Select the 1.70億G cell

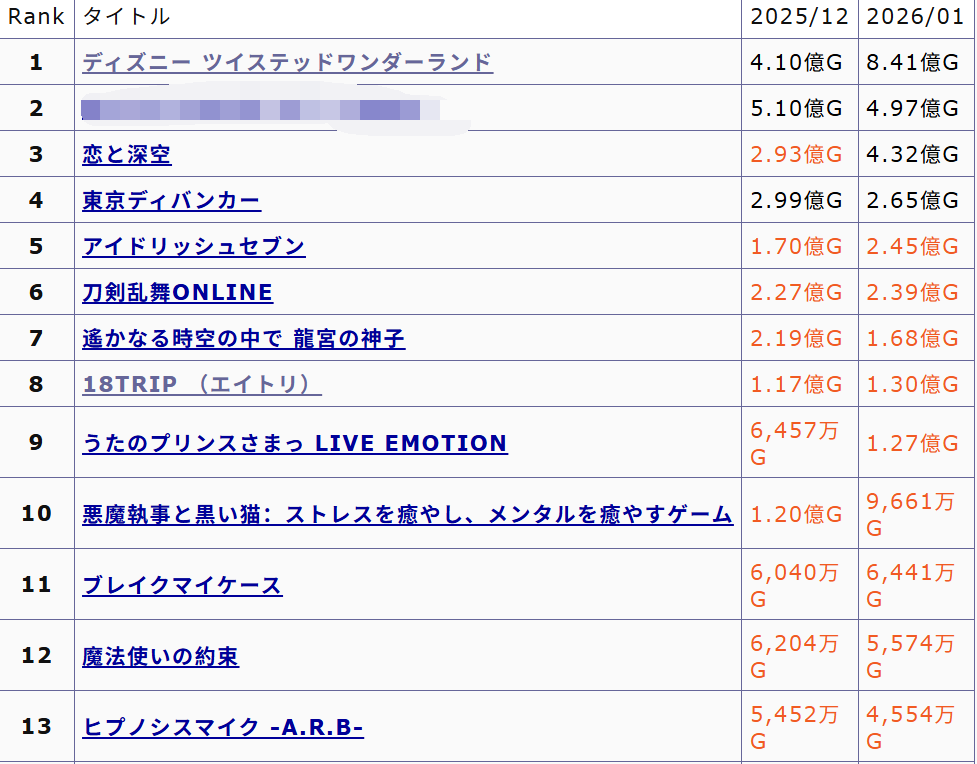coord(799,246)
